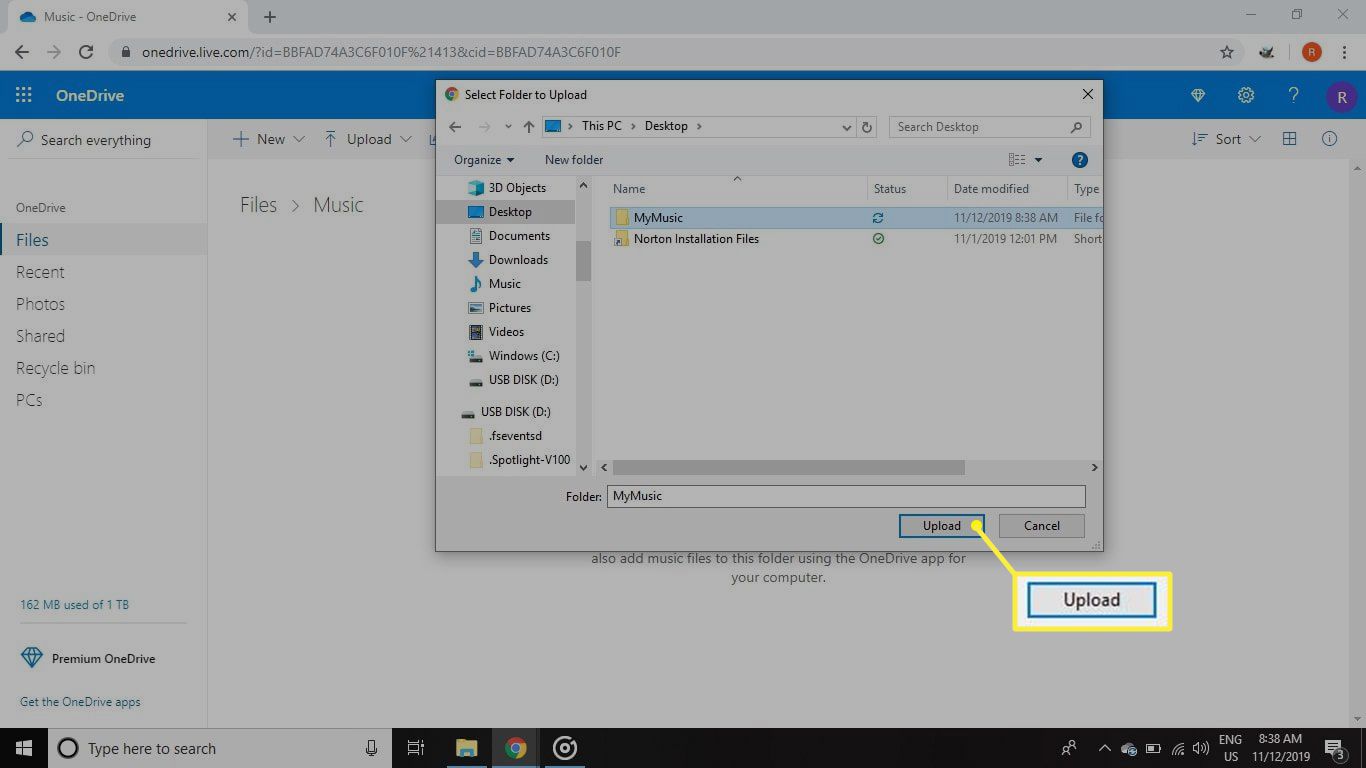Open the recent locations dropdown arrow
Image resolution: width=1366 pixels, height=768 pixels.
pos(508,127)
